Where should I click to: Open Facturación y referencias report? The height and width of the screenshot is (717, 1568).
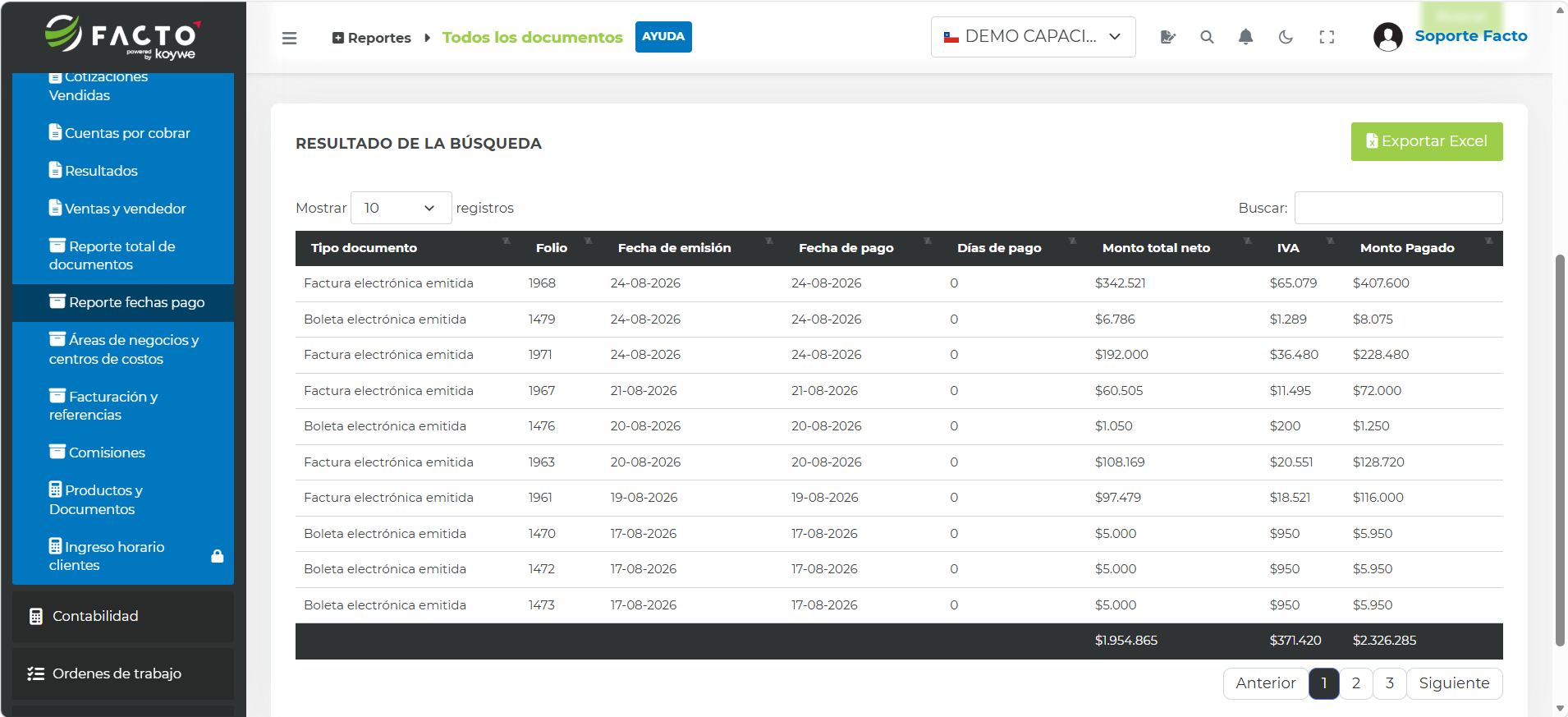pos(123,406)
